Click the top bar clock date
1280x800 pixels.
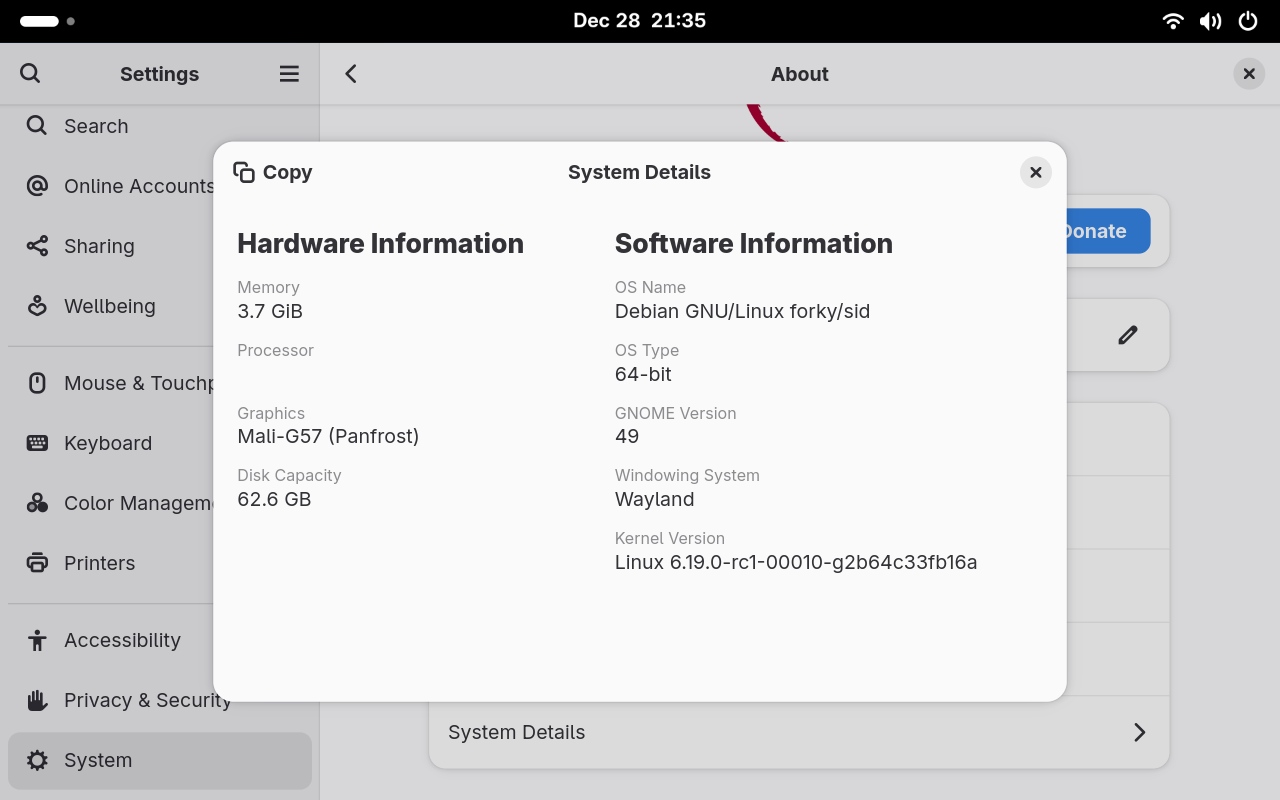pos(639,21)
